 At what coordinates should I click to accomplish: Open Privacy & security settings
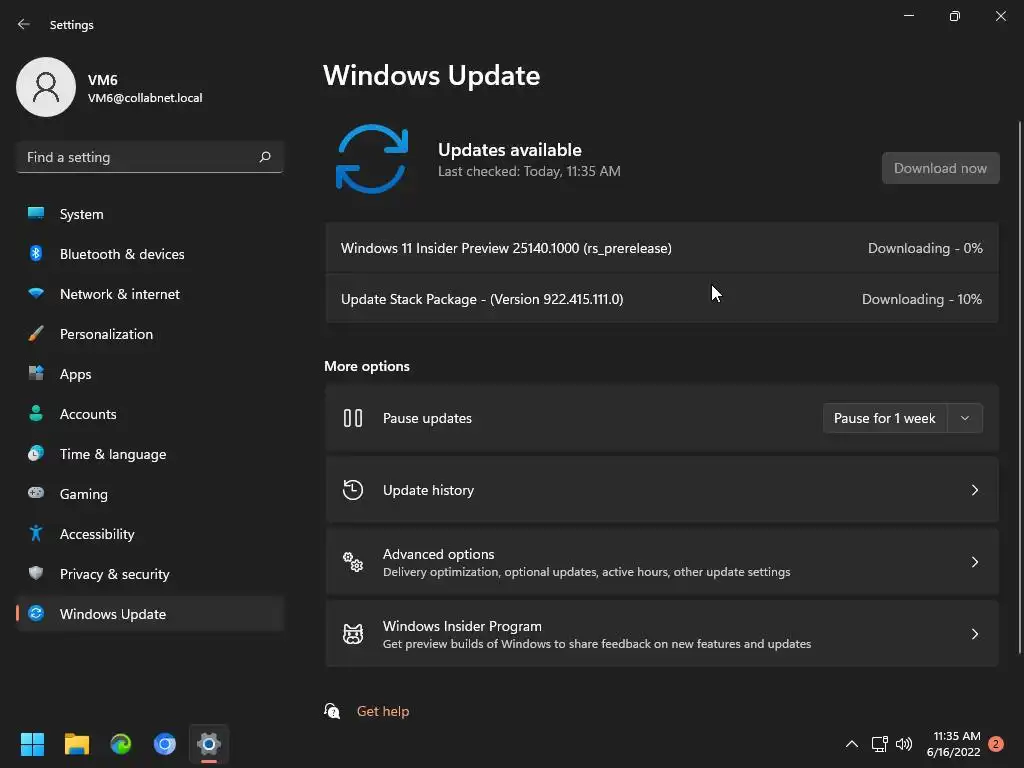click(x=150, y=574)
